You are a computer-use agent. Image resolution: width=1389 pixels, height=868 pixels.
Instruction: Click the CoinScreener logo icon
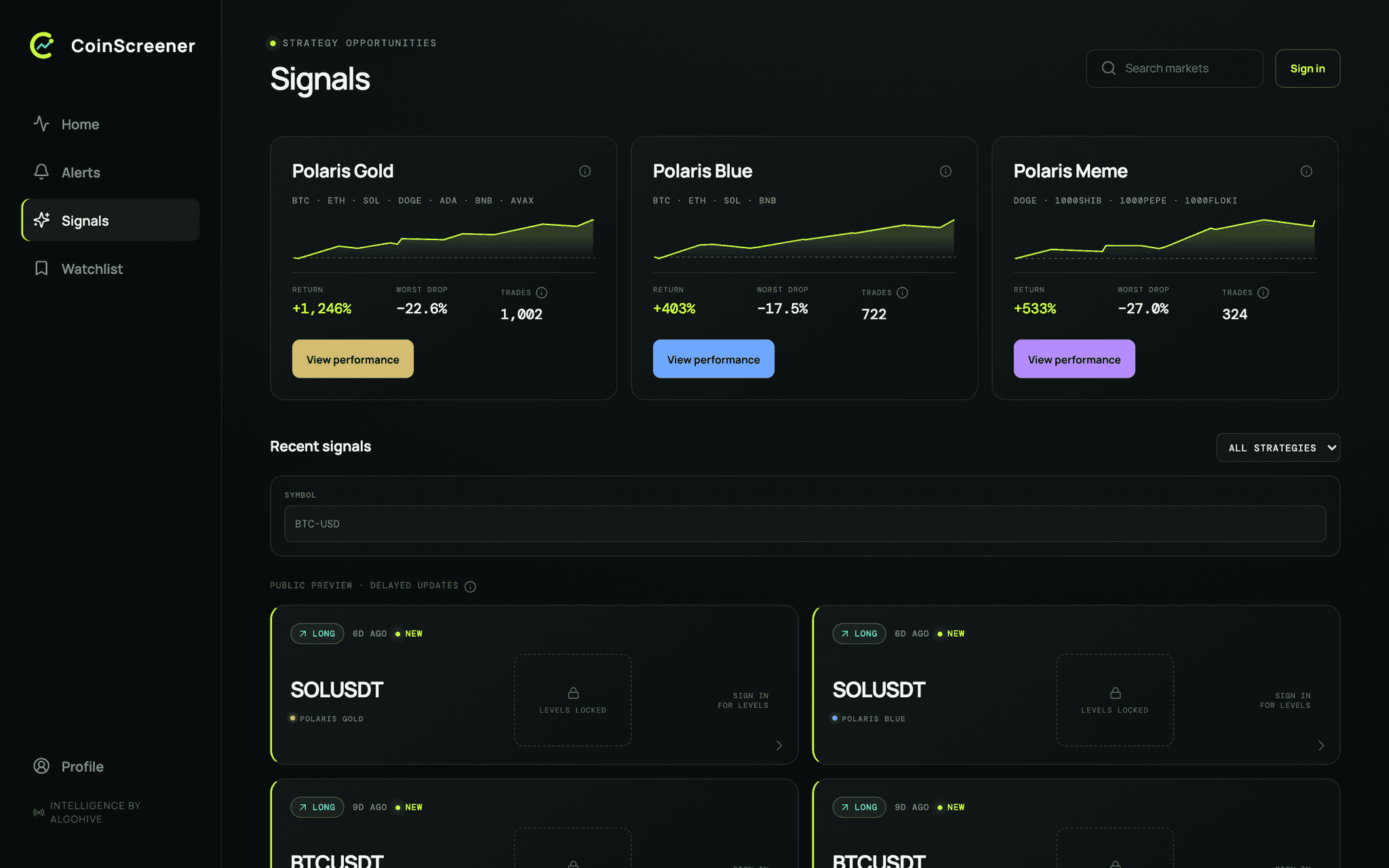point(42,45)
